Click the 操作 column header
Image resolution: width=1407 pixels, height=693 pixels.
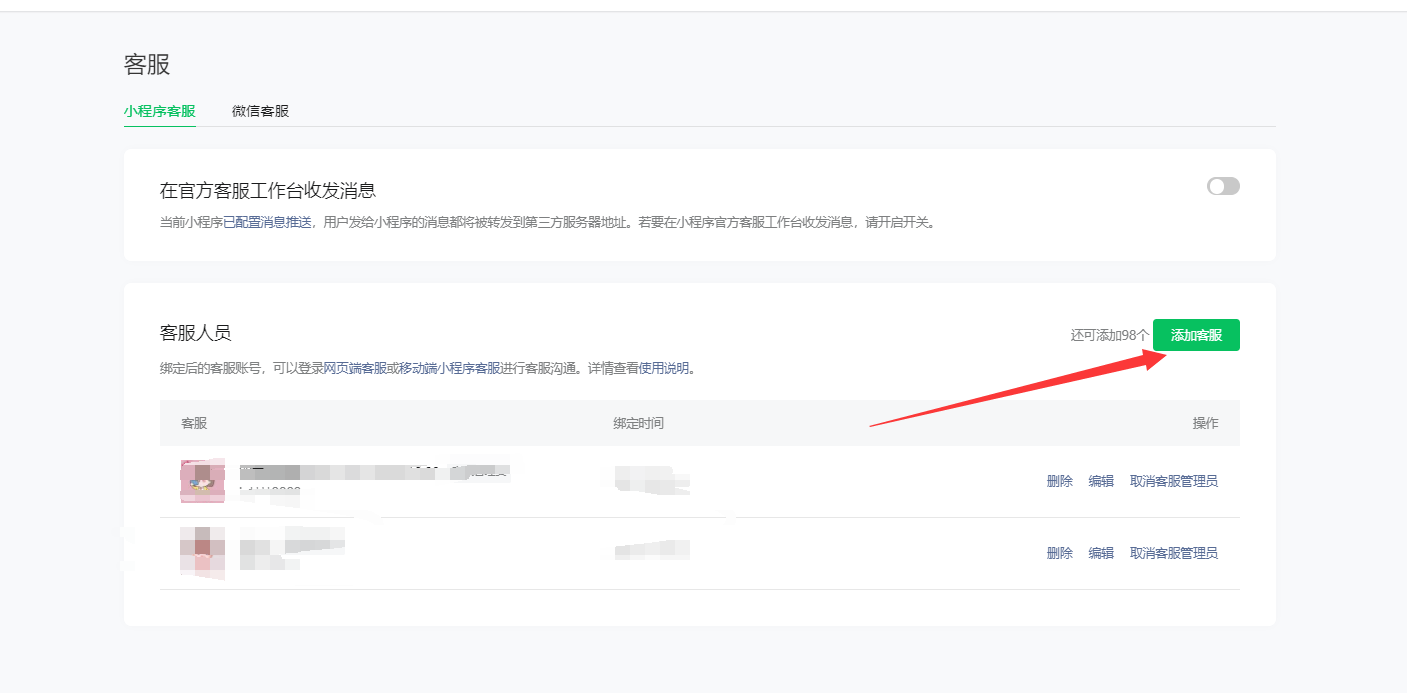point(1205,423)
